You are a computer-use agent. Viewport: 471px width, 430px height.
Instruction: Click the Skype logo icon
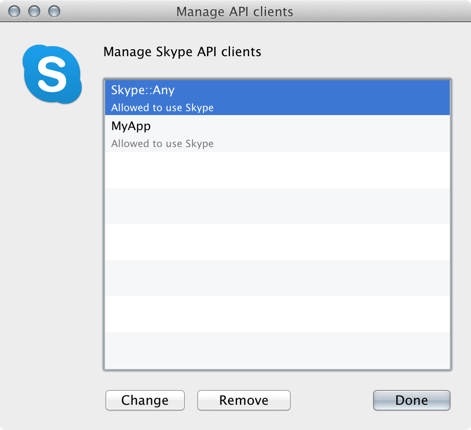[x=52, y=74]
